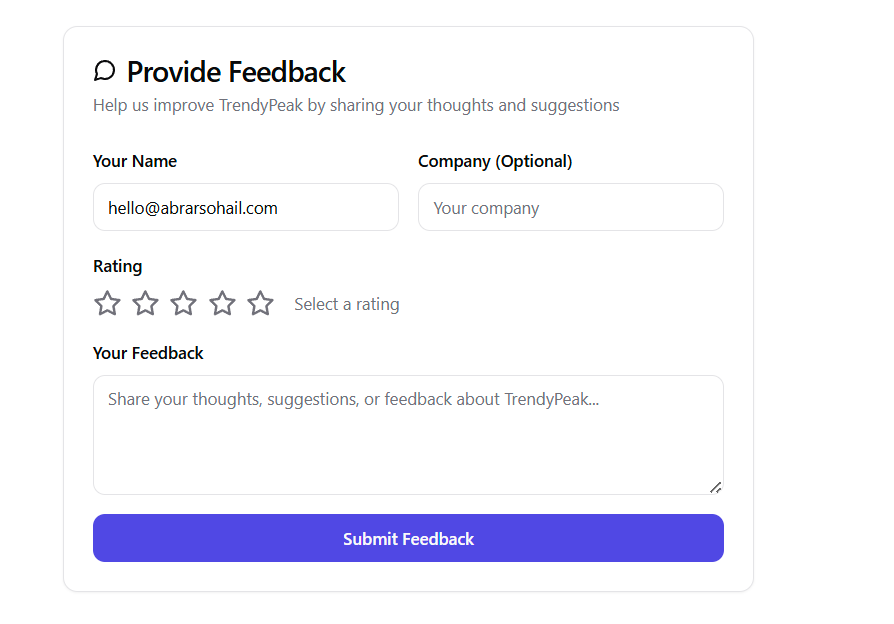This screenshot has height=624, width=894.
Task: Click the TrendyPeak description text
Action: point(356,105)
